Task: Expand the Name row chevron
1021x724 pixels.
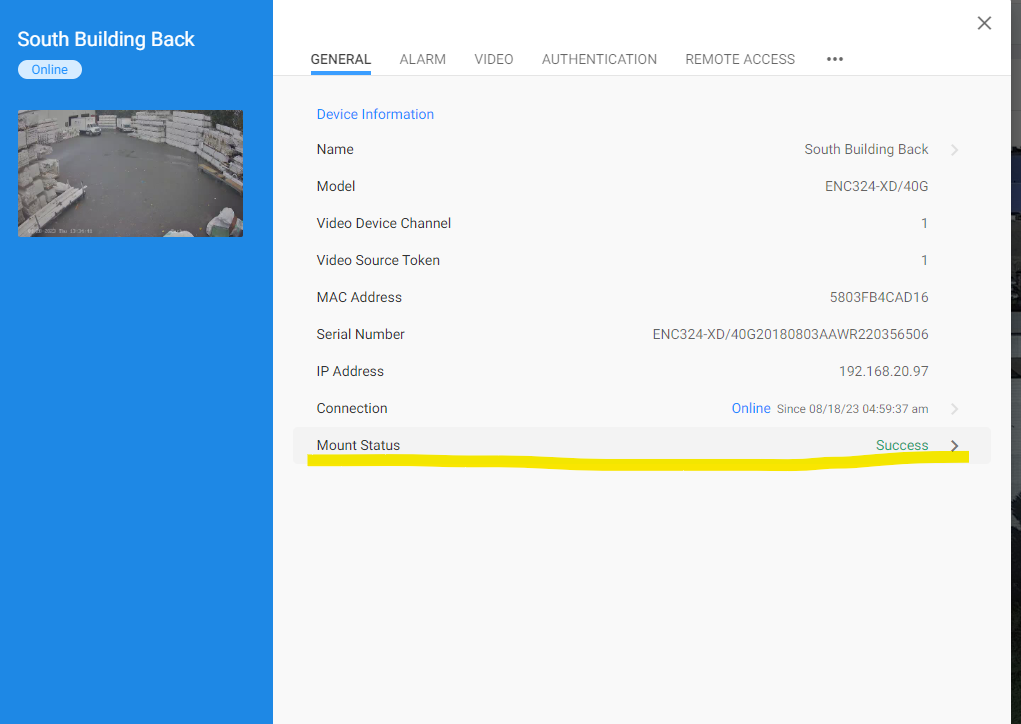Action: pyautogui.click(x=954, y=150)
